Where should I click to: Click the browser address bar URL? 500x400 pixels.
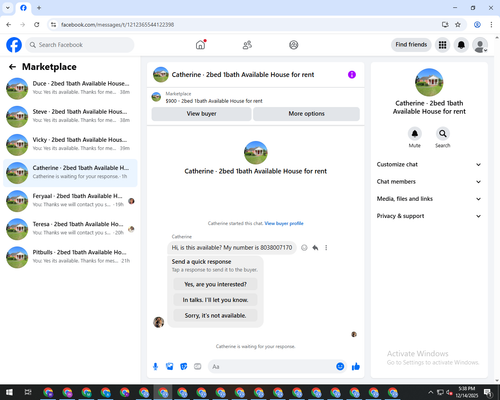[117, 25]
